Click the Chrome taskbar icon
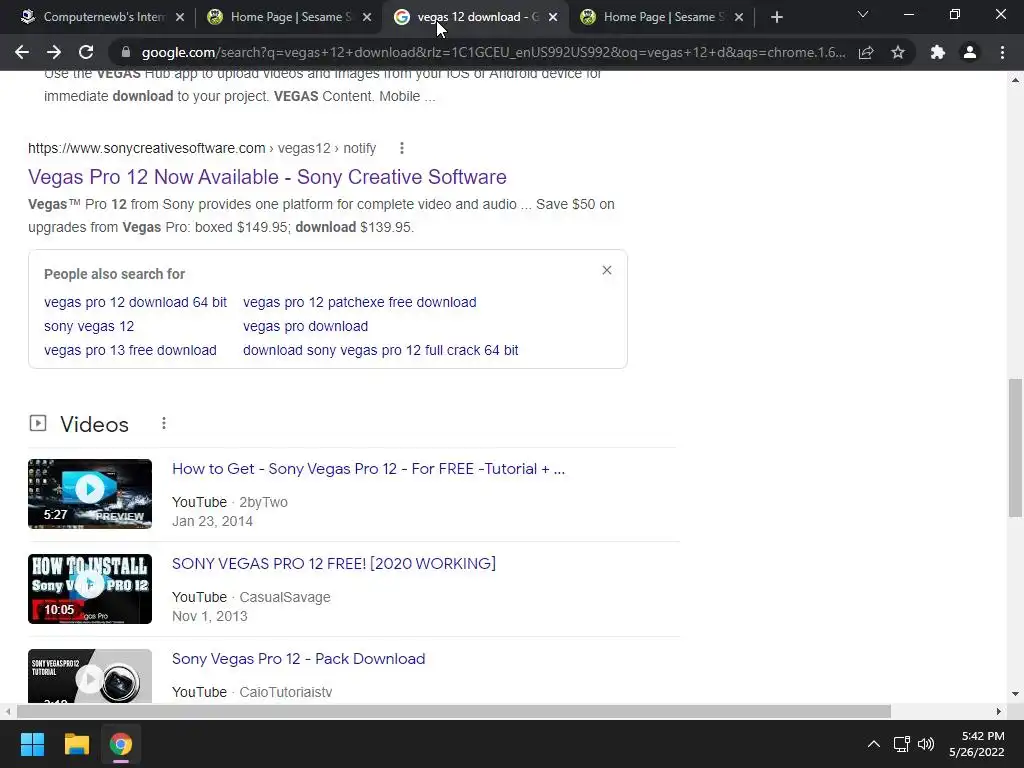Screen dimensions: 1024x768 (x=121, y=744)
